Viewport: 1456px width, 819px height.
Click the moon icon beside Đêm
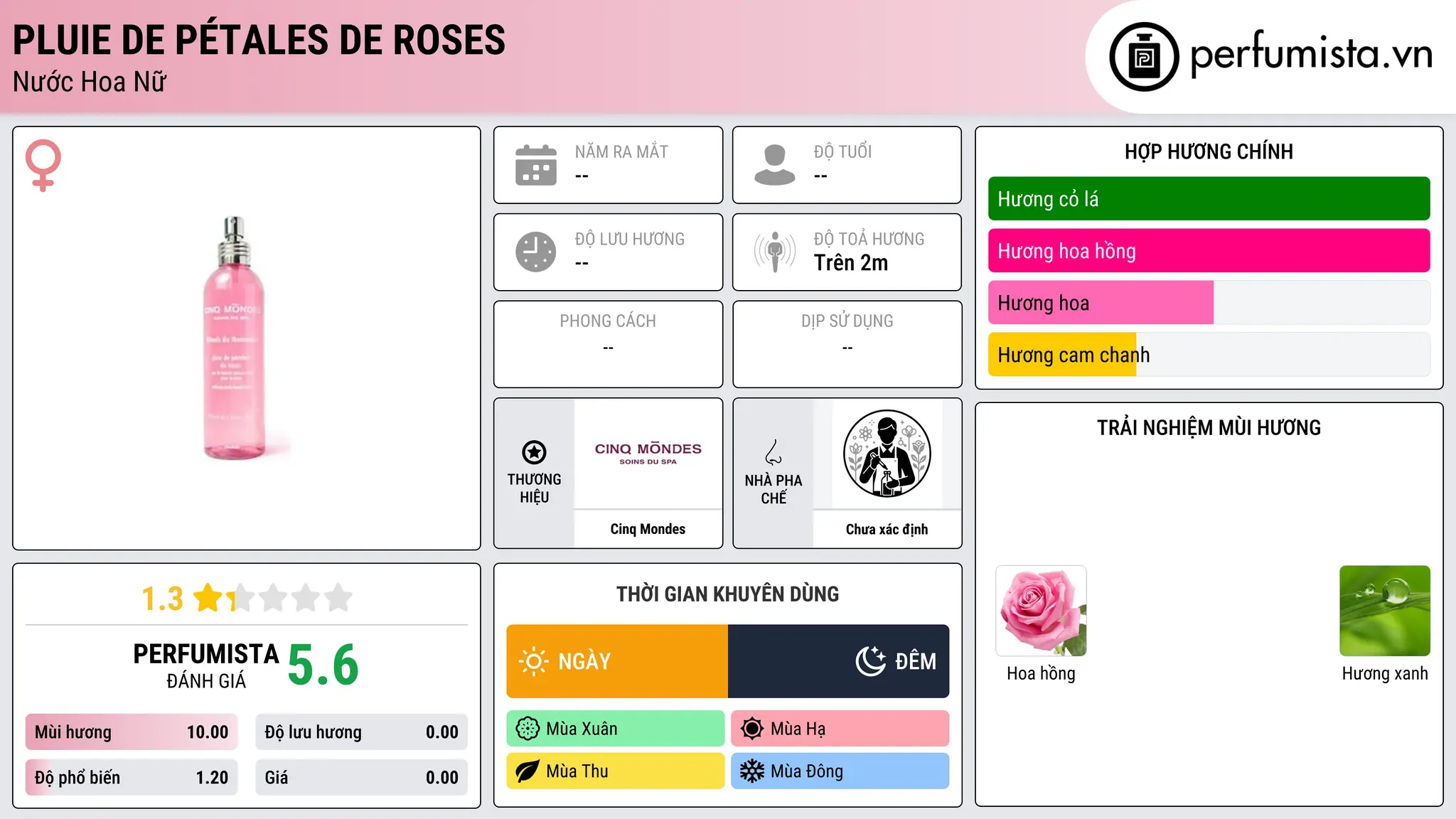pyautogui.click(x=870, y=661)
